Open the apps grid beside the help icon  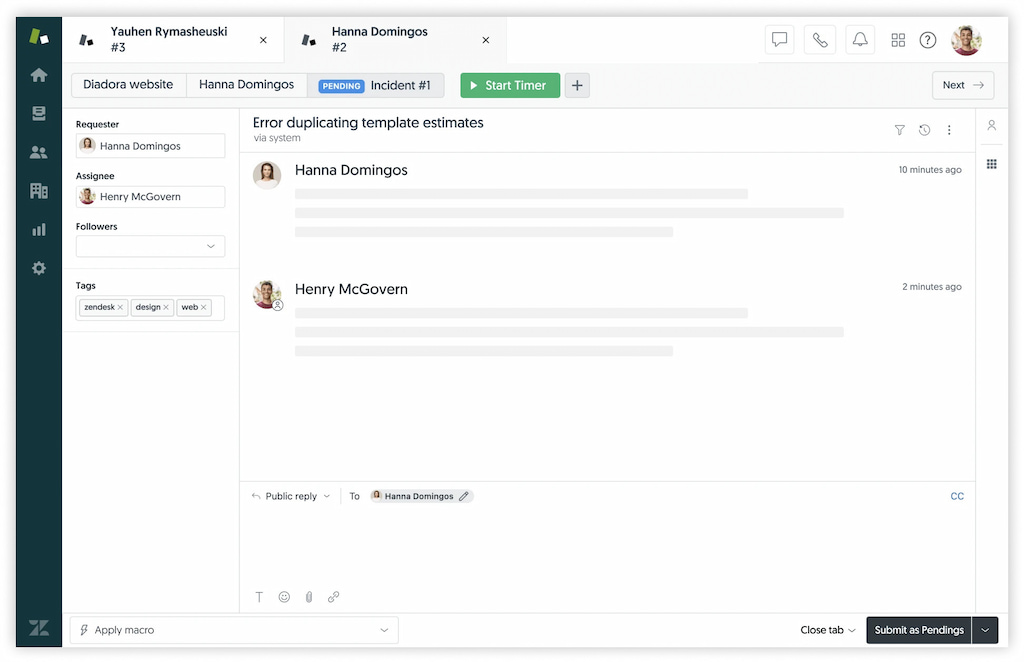[898, 39]
